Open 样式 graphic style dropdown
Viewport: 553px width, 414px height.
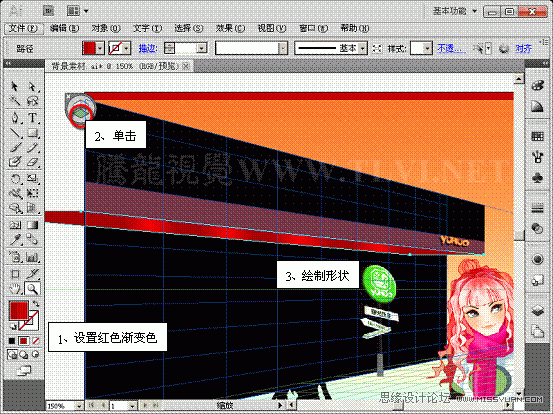427,48
